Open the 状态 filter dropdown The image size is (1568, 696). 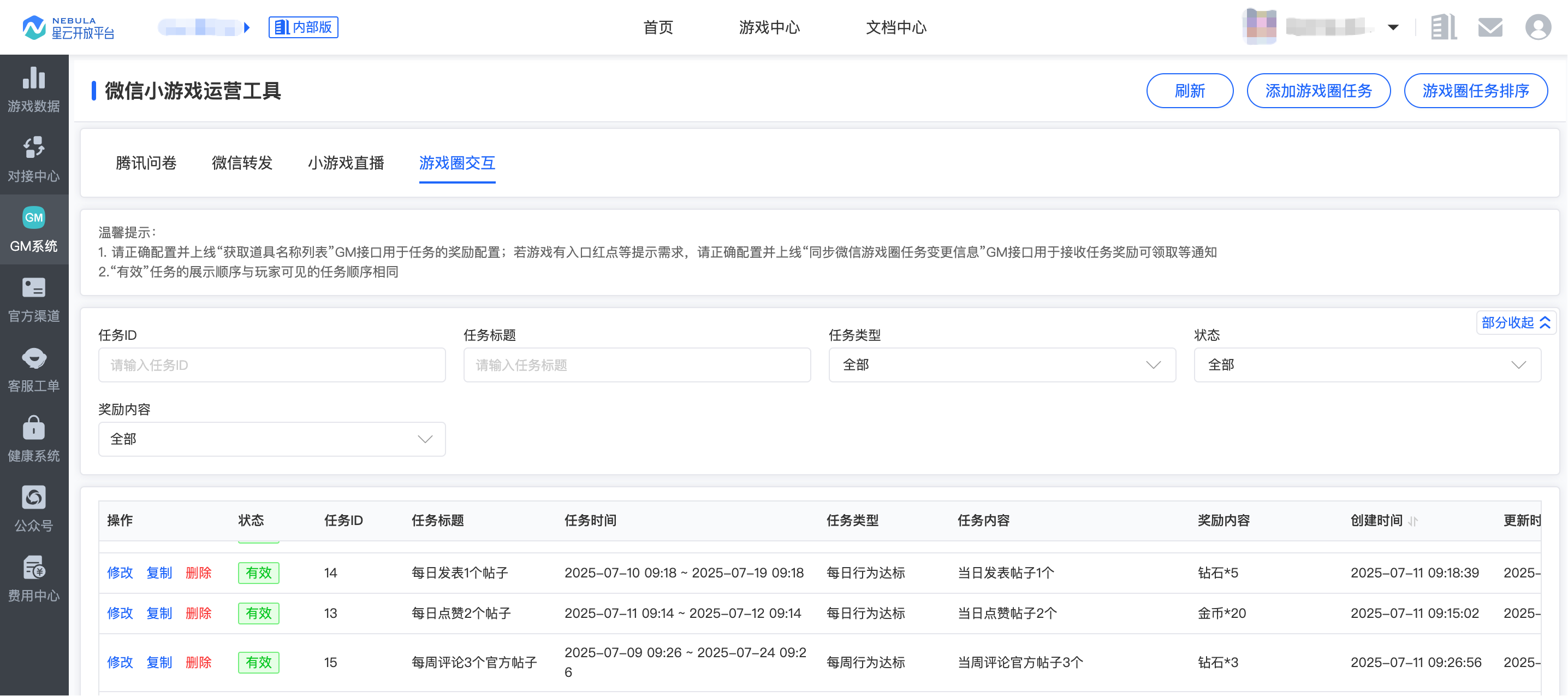(x=1368, y=365)
